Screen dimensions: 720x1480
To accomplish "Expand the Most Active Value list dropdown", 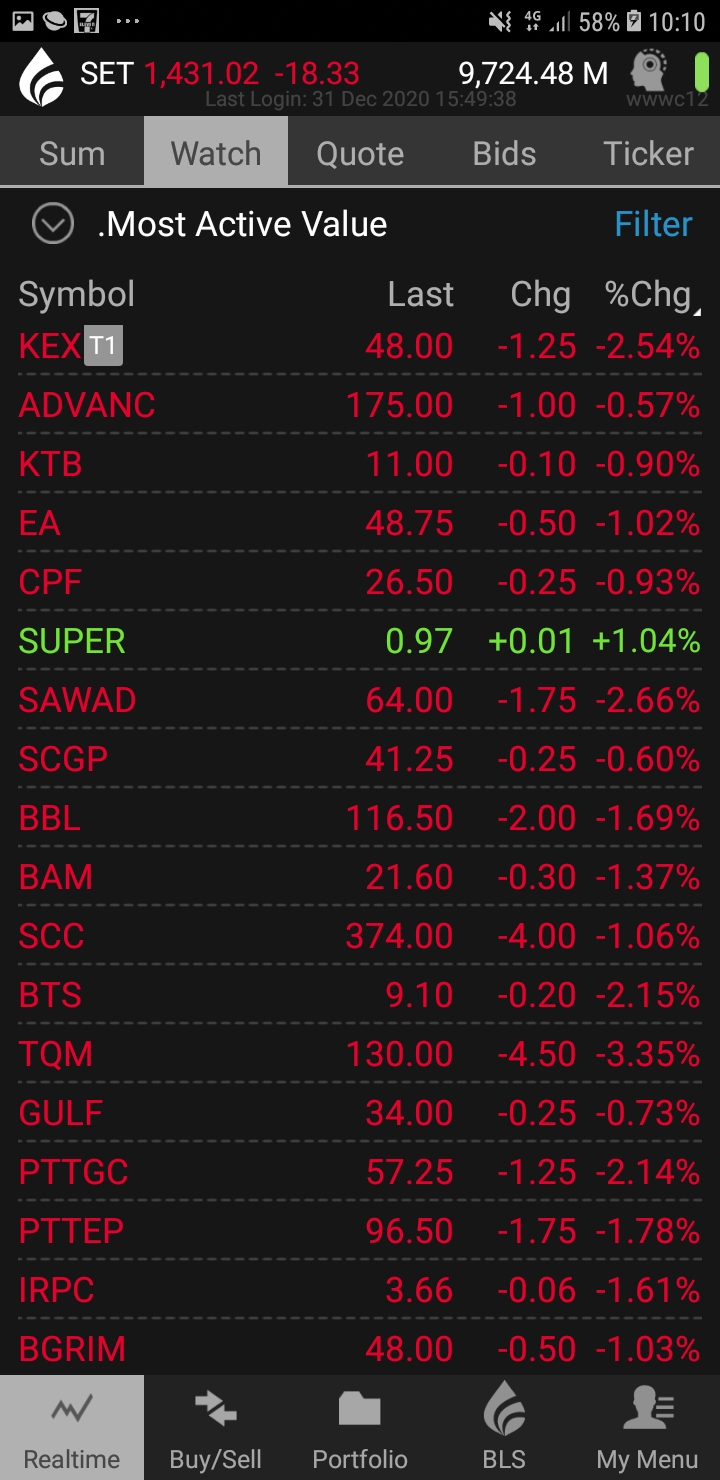I will pyautogui.click(x=53, y=224).
